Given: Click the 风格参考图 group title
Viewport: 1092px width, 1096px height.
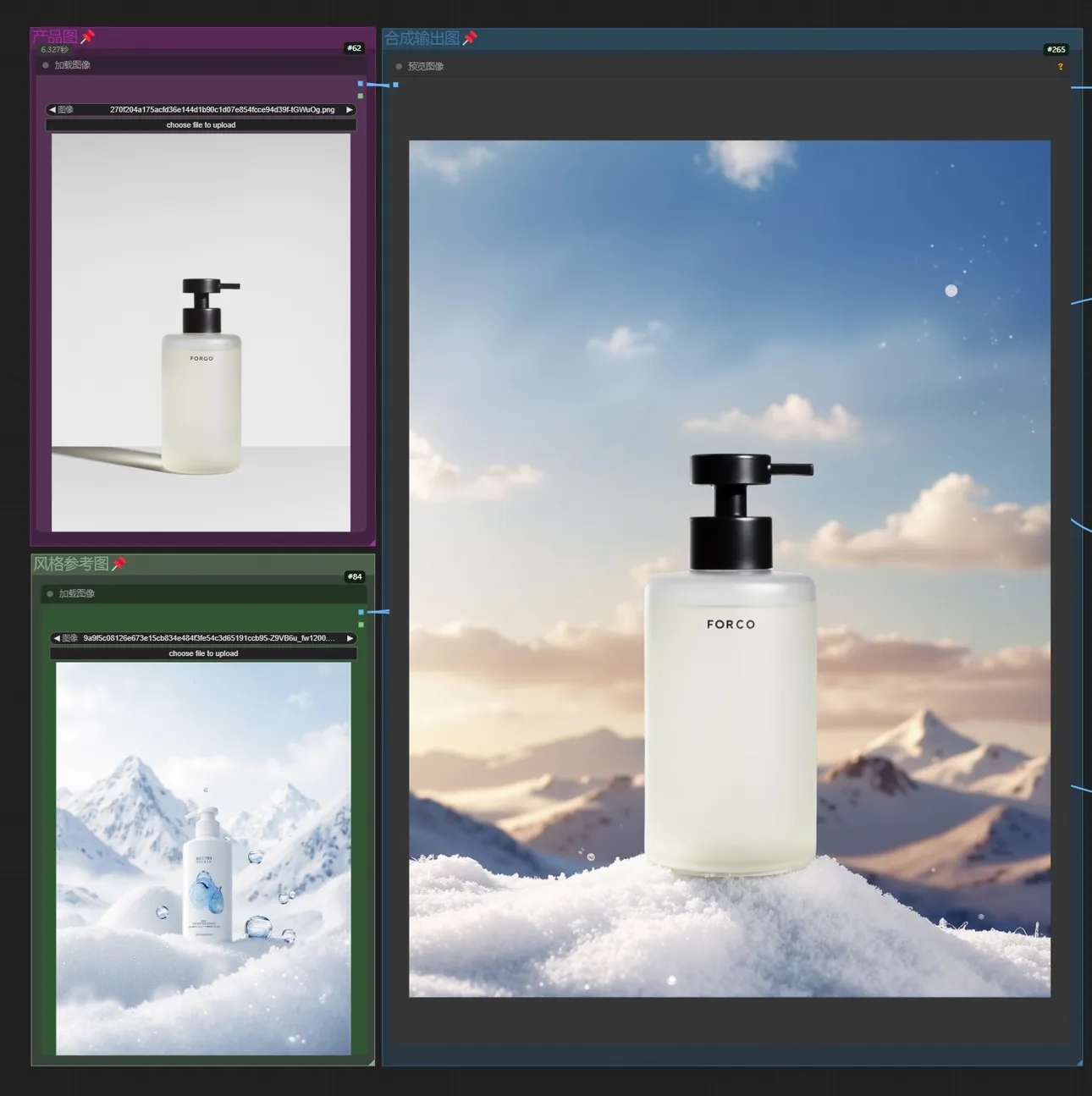Looking at the screenshot, I should click(x=71, y=564).
